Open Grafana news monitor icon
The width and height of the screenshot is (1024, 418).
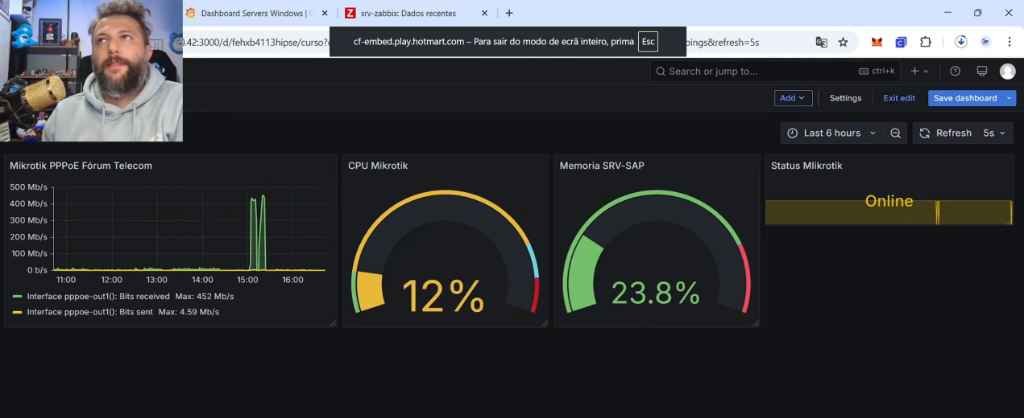tap(982, 71)
